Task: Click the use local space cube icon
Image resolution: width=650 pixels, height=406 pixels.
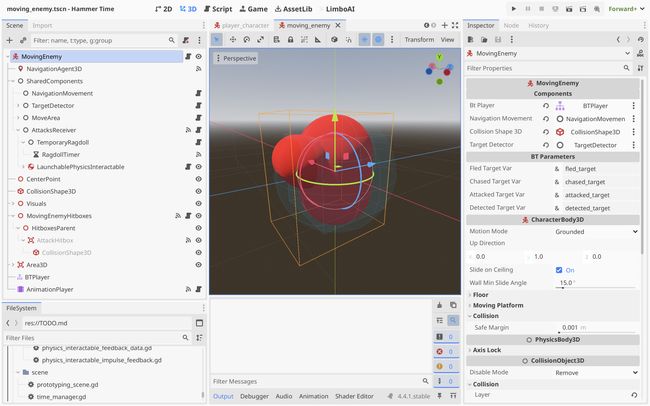Action: [334, 39]
